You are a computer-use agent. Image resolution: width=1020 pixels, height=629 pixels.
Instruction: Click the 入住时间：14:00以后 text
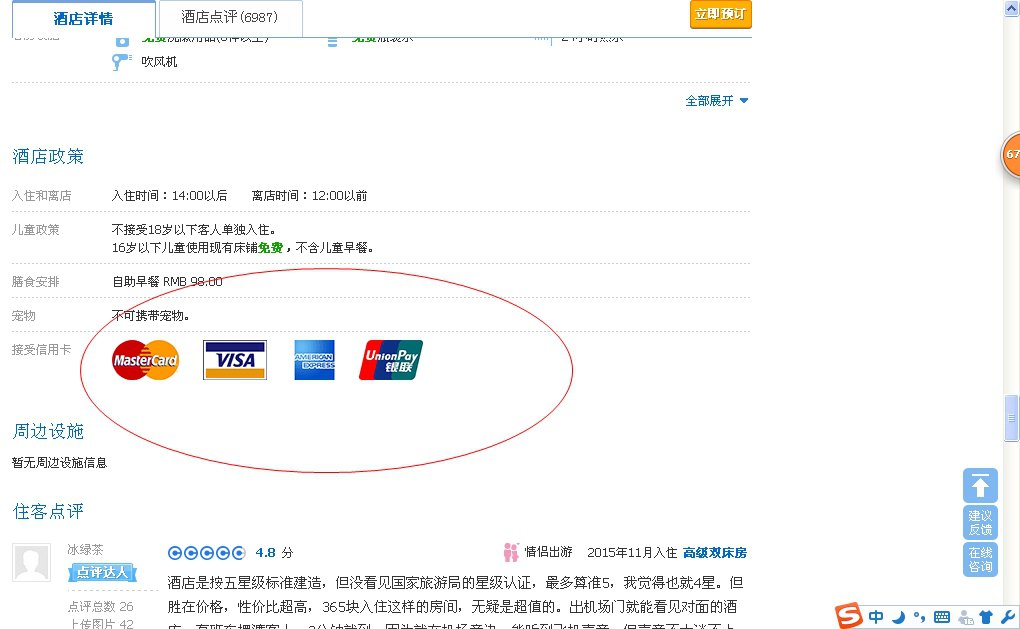[169, 196]
